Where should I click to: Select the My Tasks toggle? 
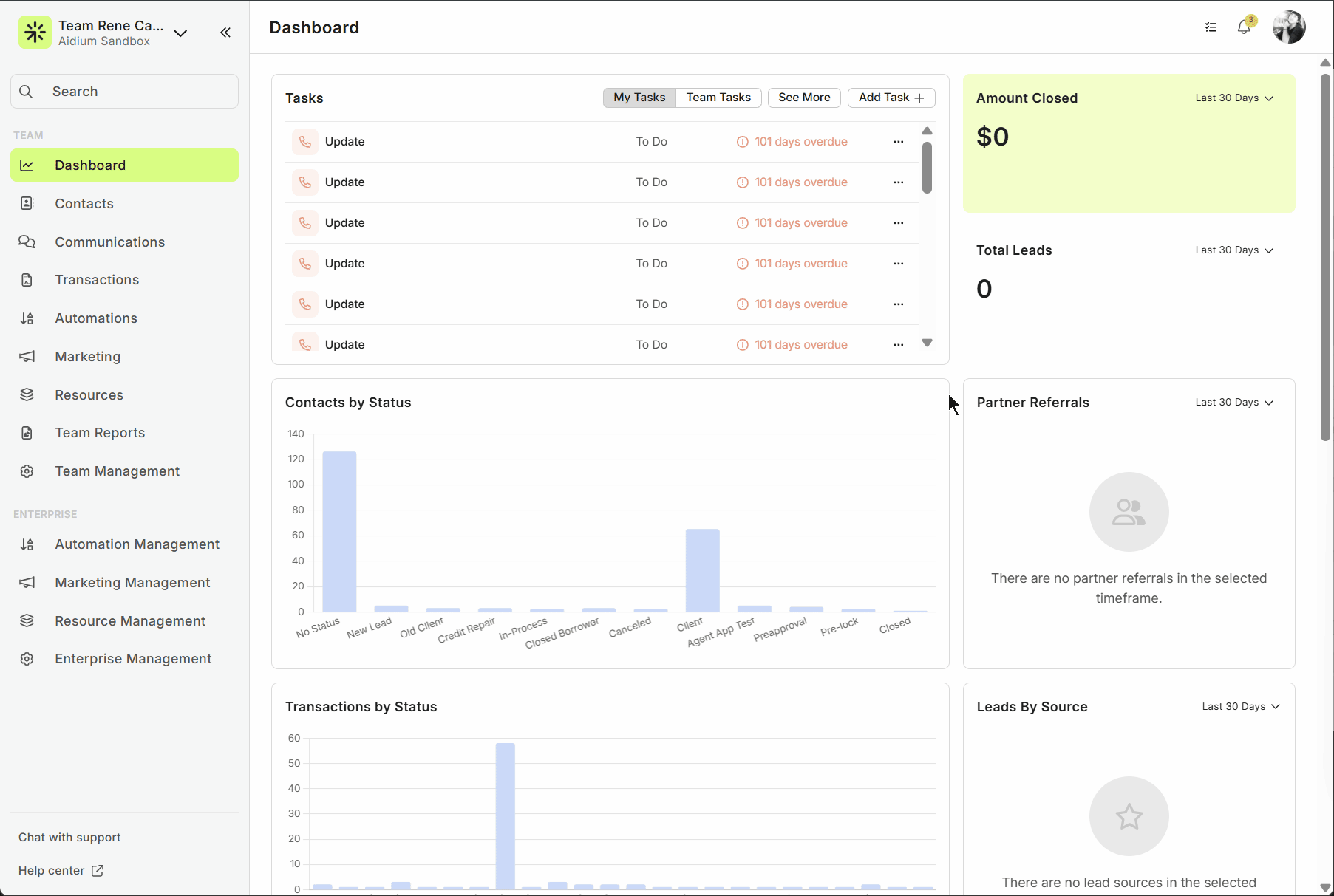point(639,98)
